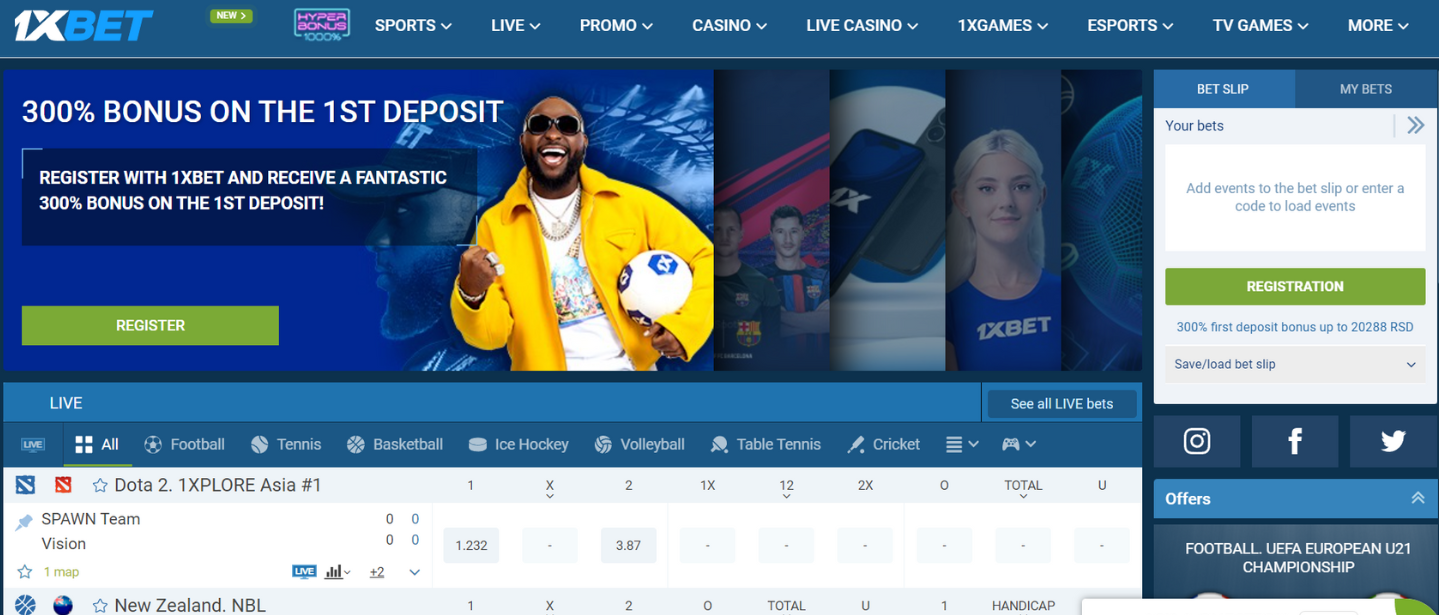Click the 1XBET logo
Screen dimensions: 1439x615
pyautogui.click(x=83, y=26)
